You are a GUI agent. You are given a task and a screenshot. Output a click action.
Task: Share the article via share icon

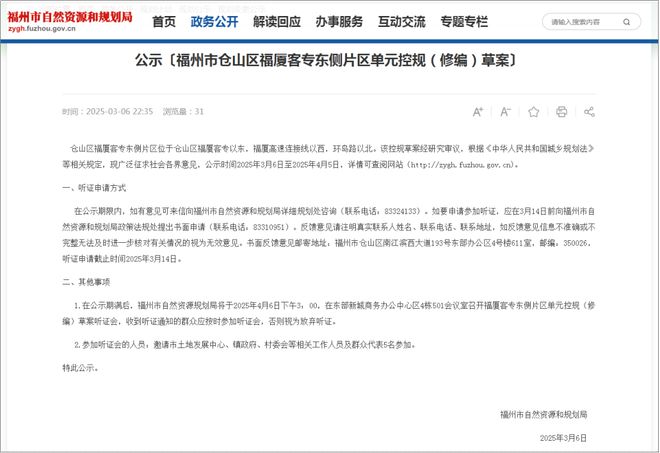pos(589,112)
